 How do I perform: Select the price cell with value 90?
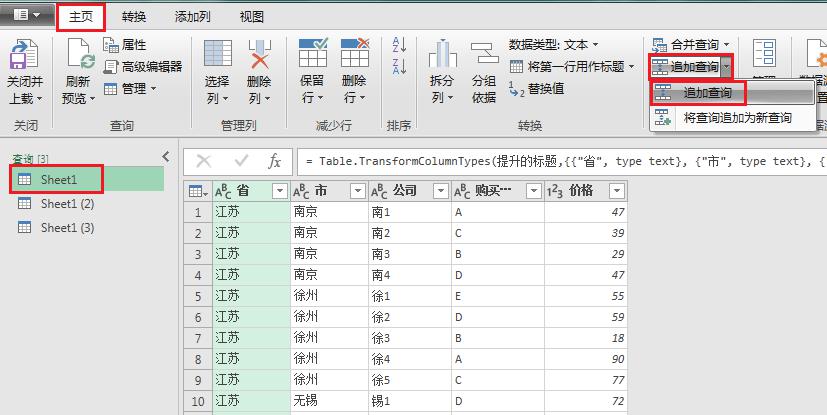click(x=585, y=359)
